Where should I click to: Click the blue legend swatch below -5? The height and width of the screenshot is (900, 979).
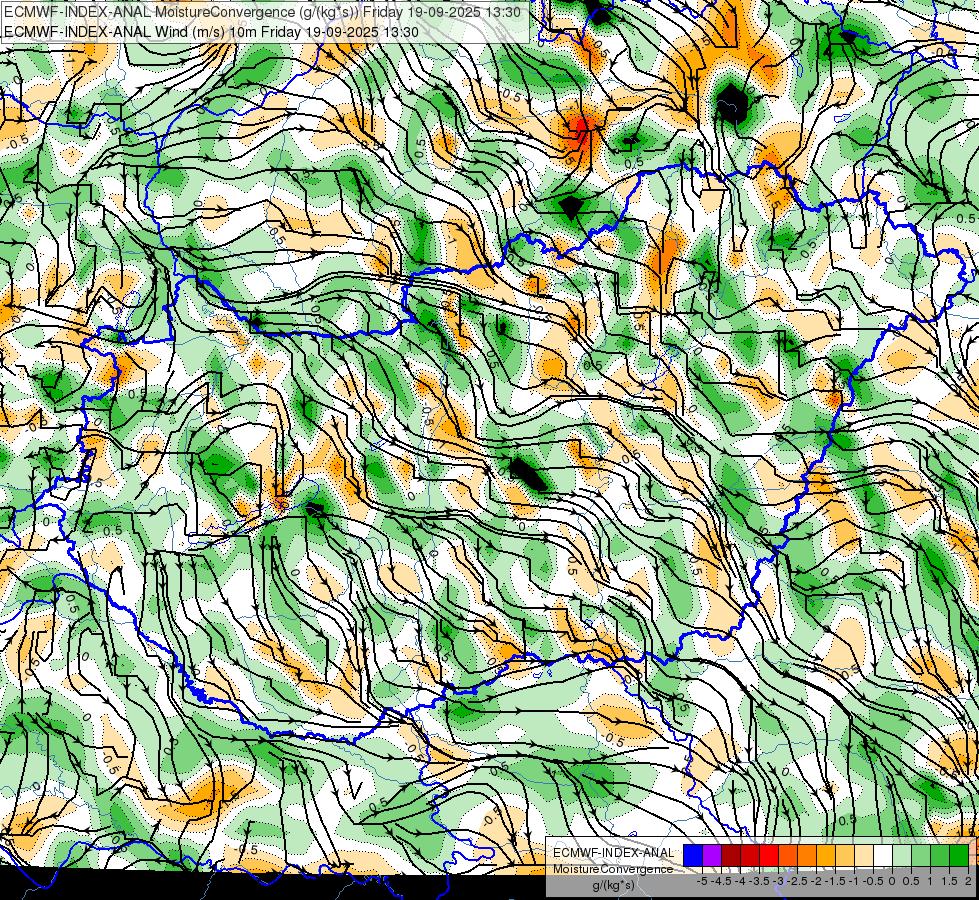coord(693,855)
